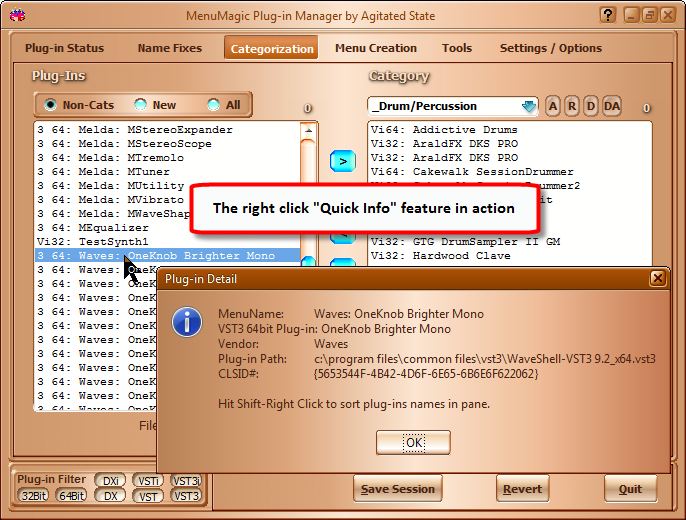Open the Categorization tab
Viewport: 686px width, 520px height.
point(272,48)
